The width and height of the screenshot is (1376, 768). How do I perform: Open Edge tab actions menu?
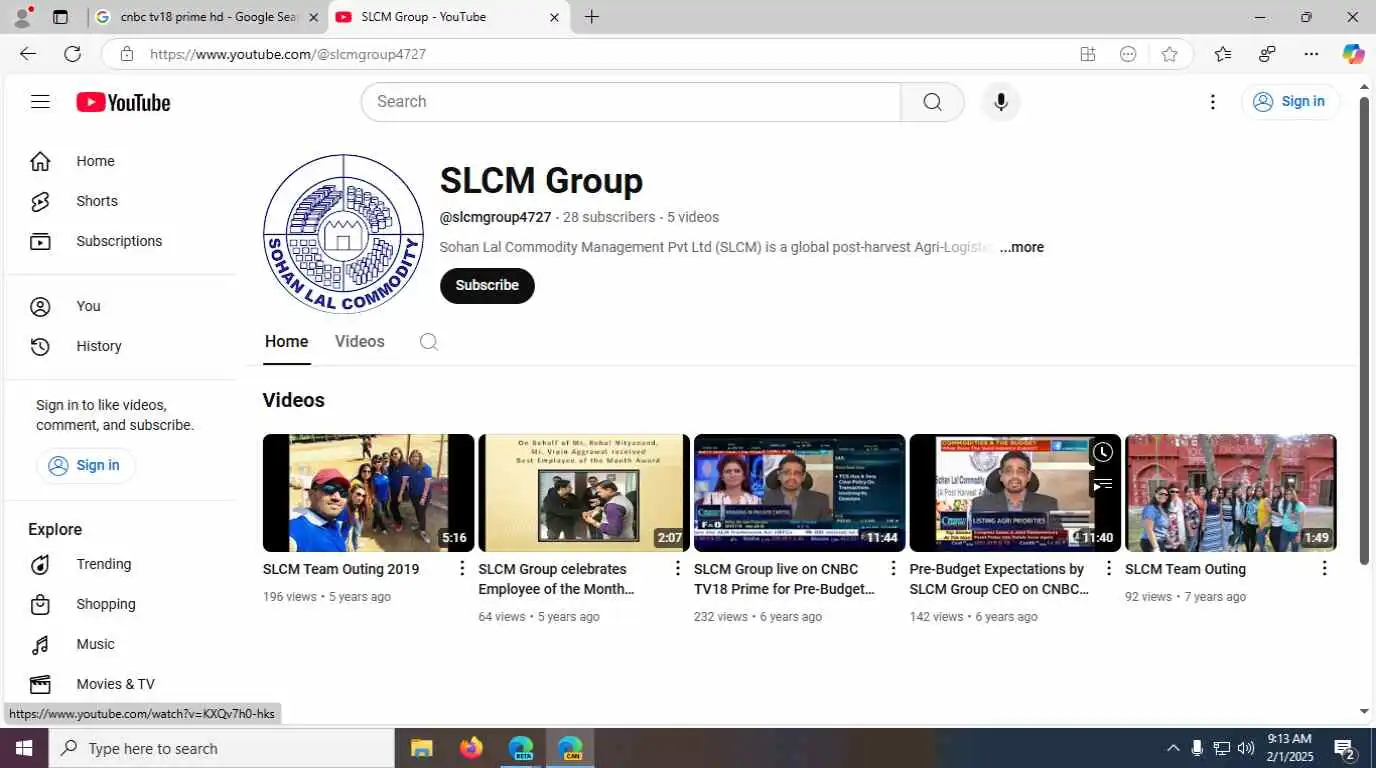[60, 17]
